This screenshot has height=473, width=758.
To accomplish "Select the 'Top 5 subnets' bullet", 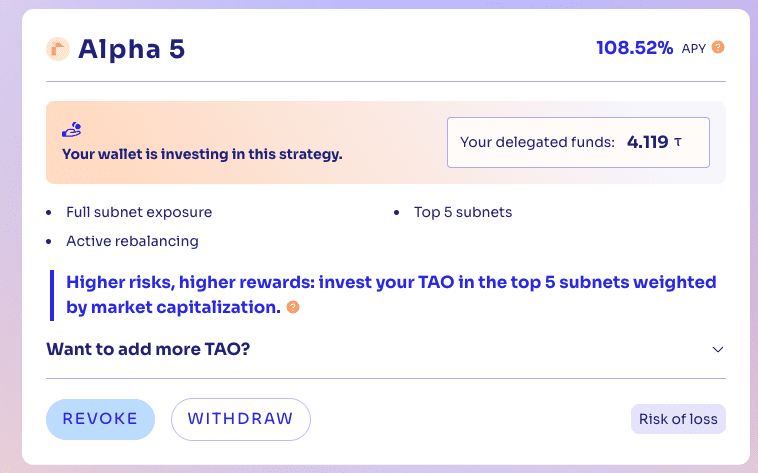I will click(x=462, y=212).
